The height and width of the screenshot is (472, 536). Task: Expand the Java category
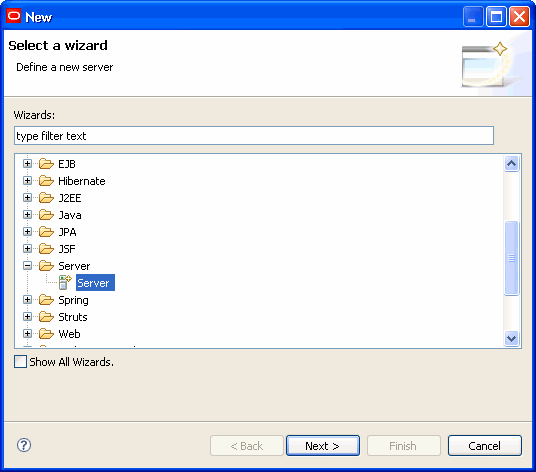[27, 215]
